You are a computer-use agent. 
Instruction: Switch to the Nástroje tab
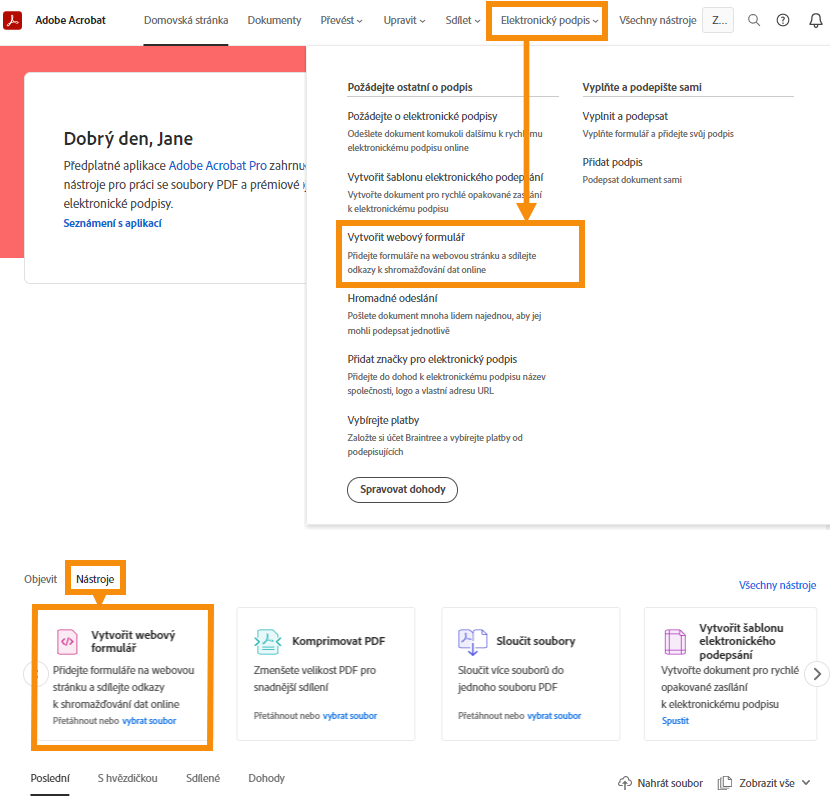click(x=95, y=579)
